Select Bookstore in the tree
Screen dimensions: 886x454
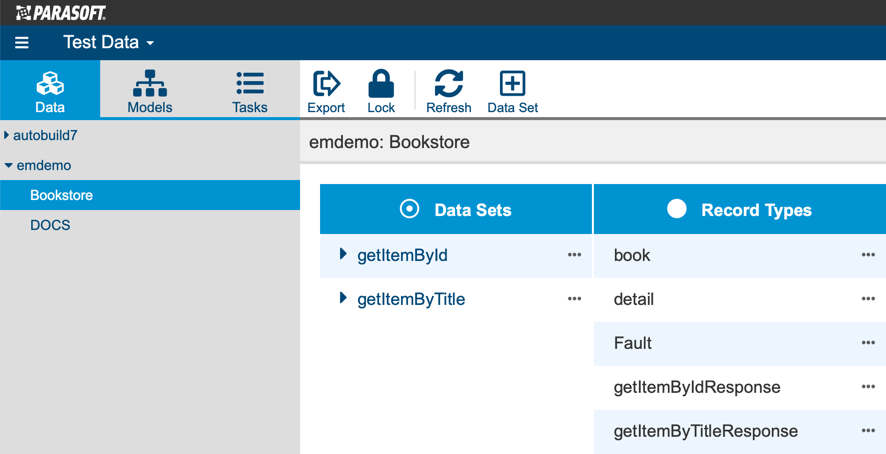150,195
